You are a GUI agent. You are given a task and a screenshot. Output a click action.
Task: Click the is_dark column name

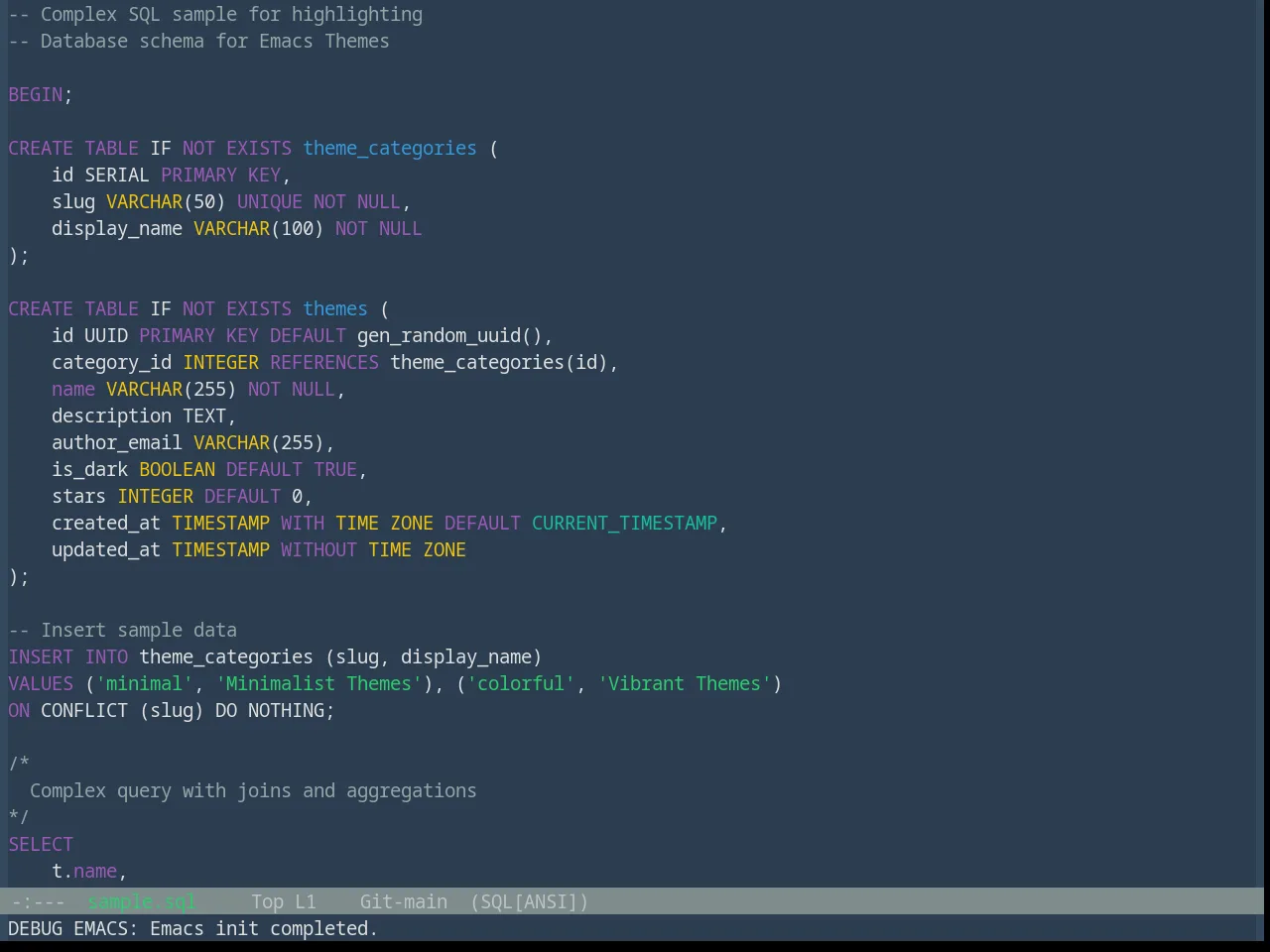(x=90, y=469)
